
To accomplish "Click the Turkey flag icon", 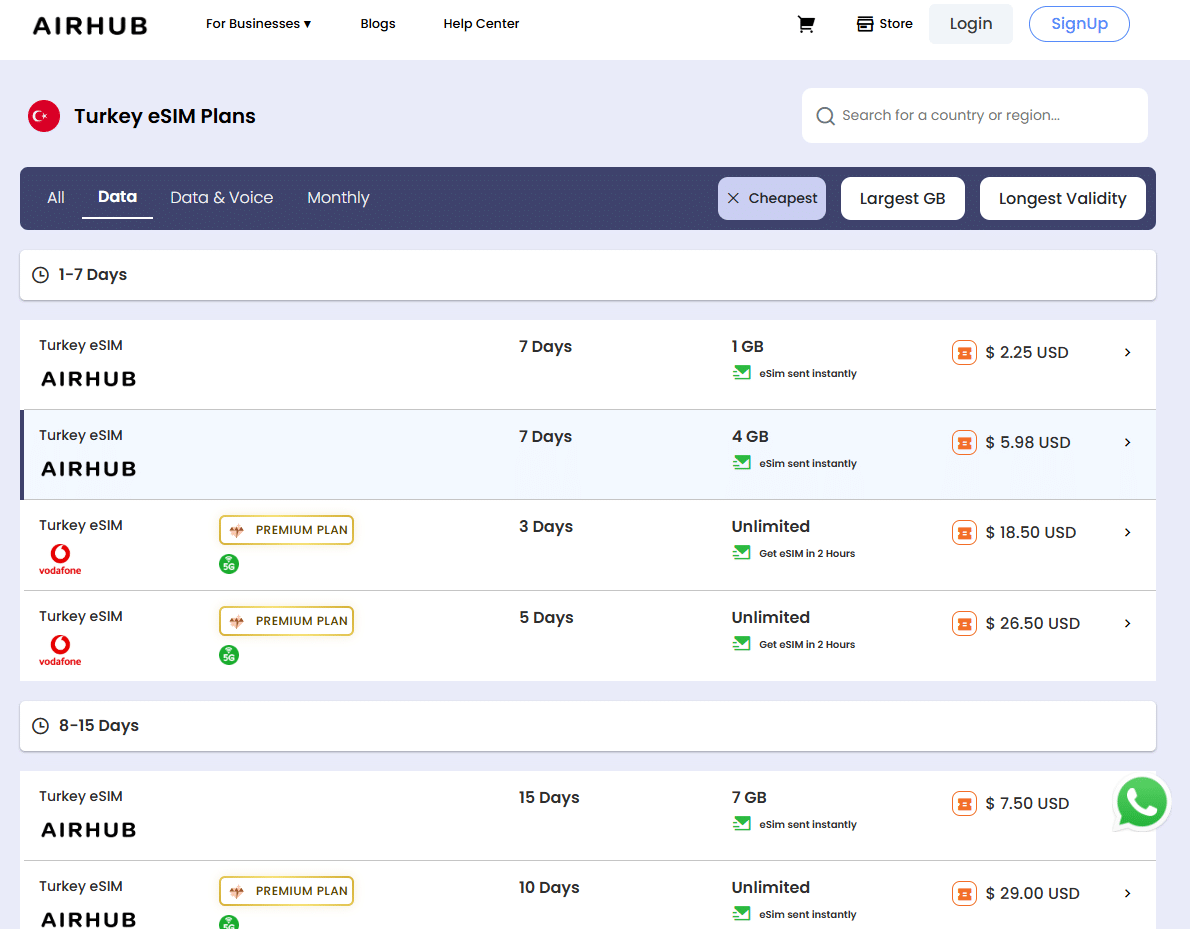I will coord(44,116).
